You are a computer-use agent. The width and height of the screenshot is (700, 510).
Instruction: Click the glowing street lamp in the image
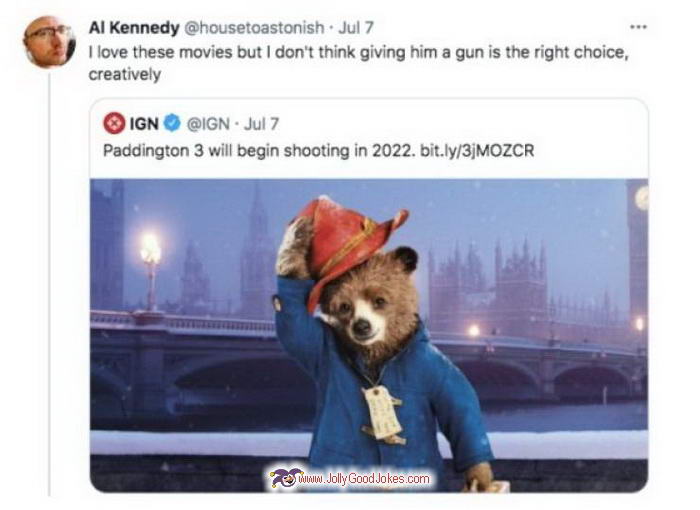click(151, 251)
